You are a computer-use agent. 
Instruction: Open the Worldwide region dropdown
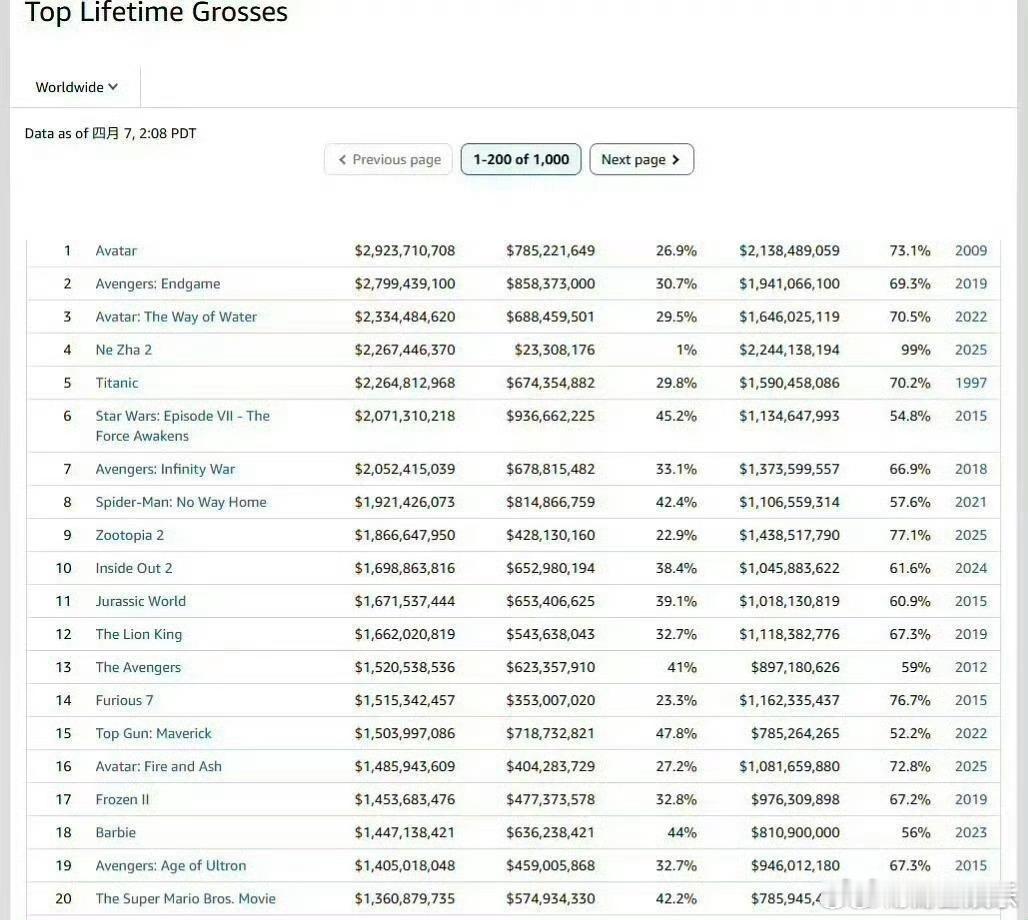tap(76, 87)
